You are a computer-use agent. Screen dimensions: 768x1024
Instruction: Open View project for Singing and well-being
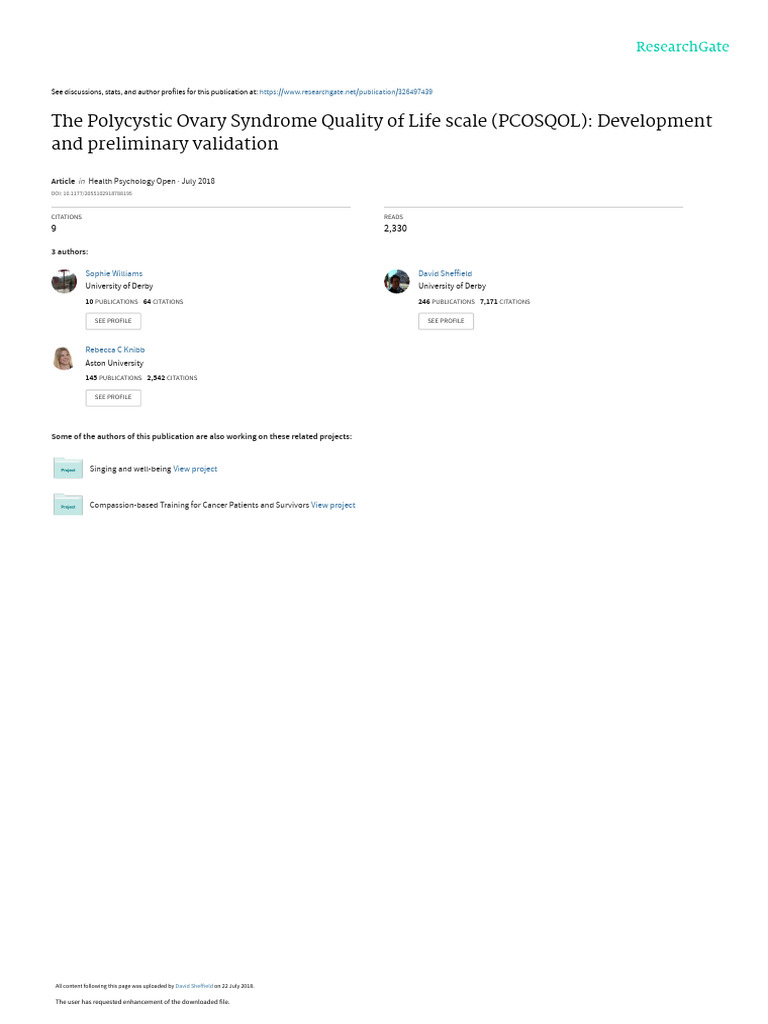195,468
